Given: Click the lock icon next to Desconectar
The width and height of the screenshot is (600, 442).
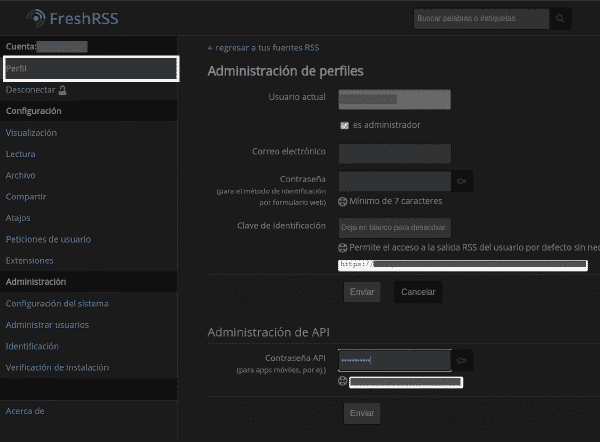Looking at the screenshot, I should [62, 90].
